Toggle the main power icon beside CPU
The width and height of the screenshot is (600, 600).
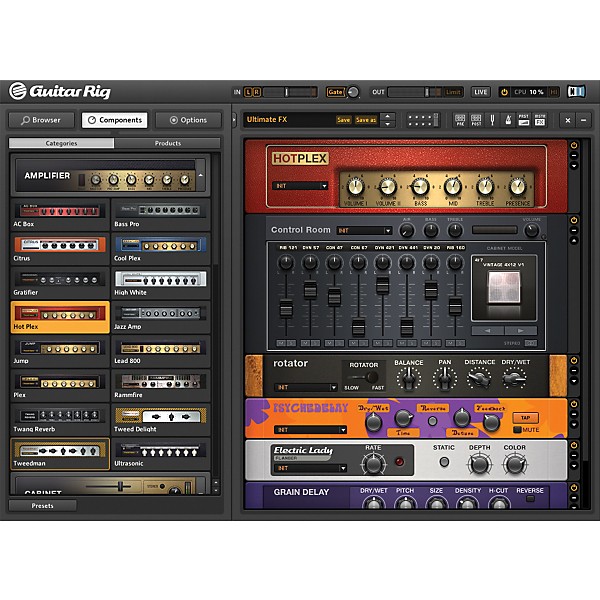pyautogui.click(x=504, y=92)
